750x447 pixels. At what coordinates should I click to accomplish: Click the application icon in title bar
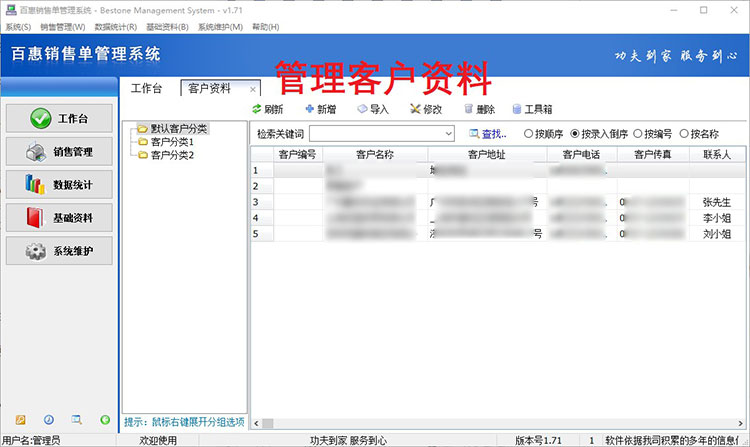coord(11,10)
